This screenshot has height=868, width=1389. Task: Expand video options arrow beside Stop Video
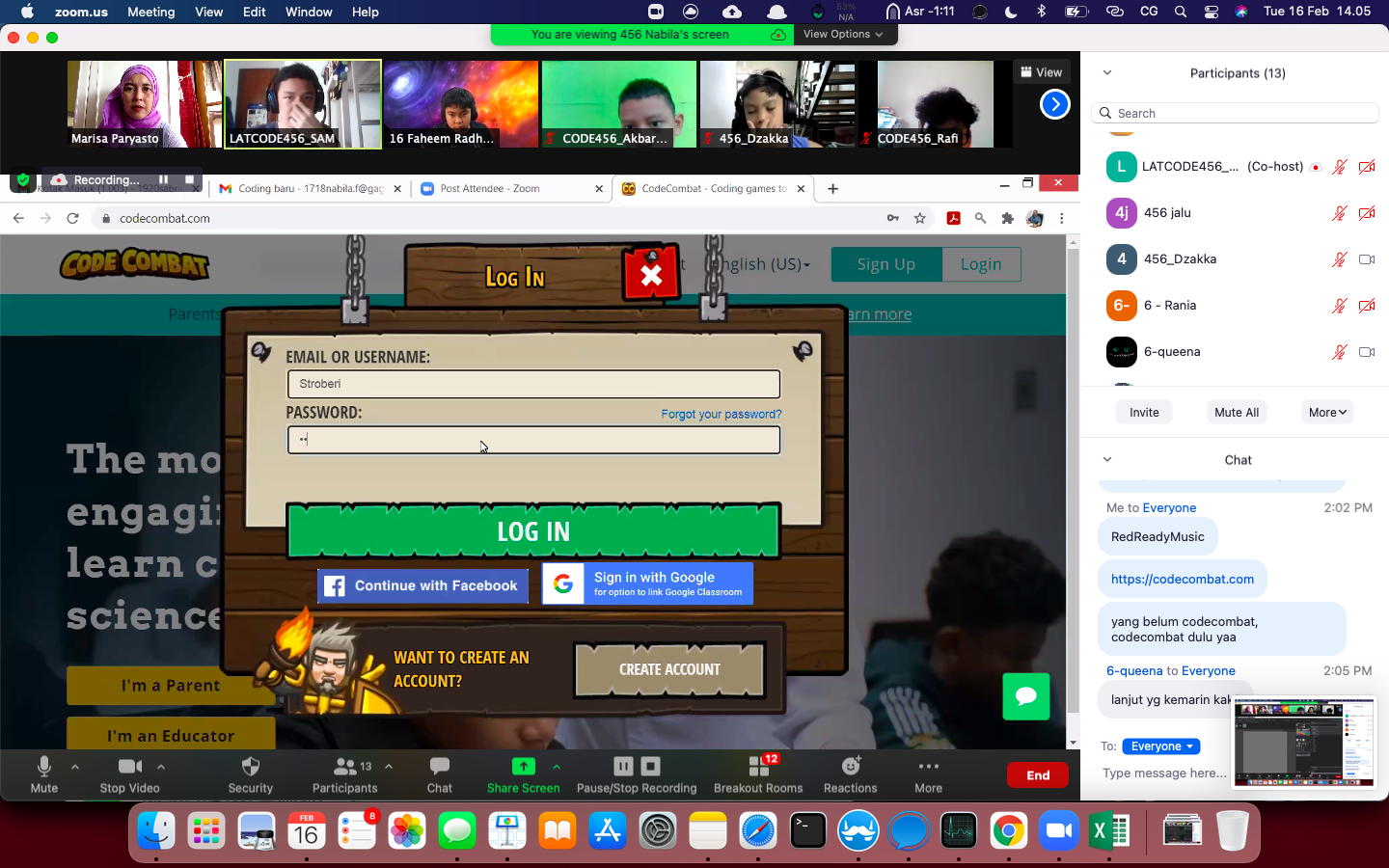[x=161, y=767]
